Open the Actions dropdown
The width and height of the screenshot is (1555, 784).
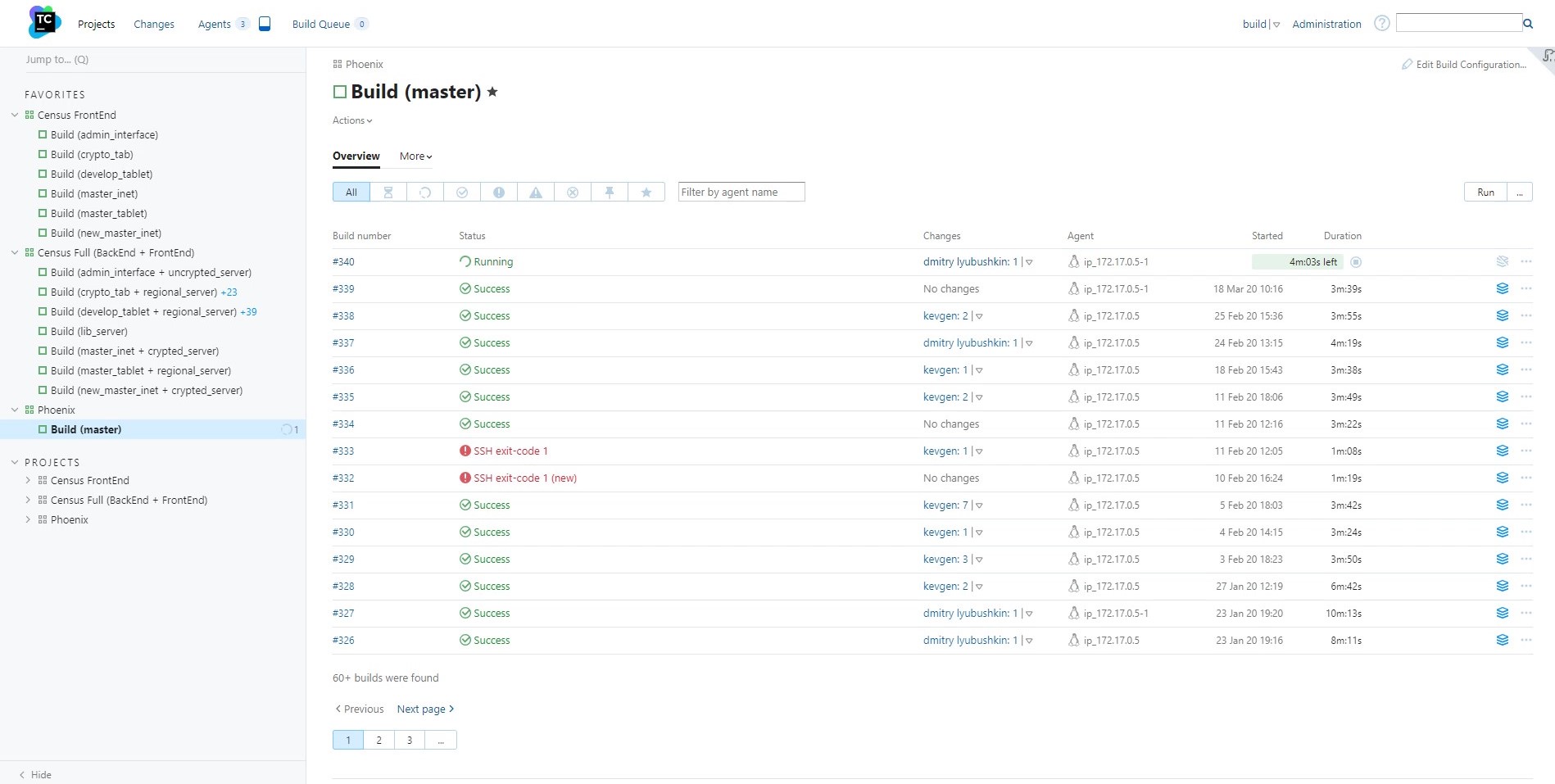[x=352, y=120]
